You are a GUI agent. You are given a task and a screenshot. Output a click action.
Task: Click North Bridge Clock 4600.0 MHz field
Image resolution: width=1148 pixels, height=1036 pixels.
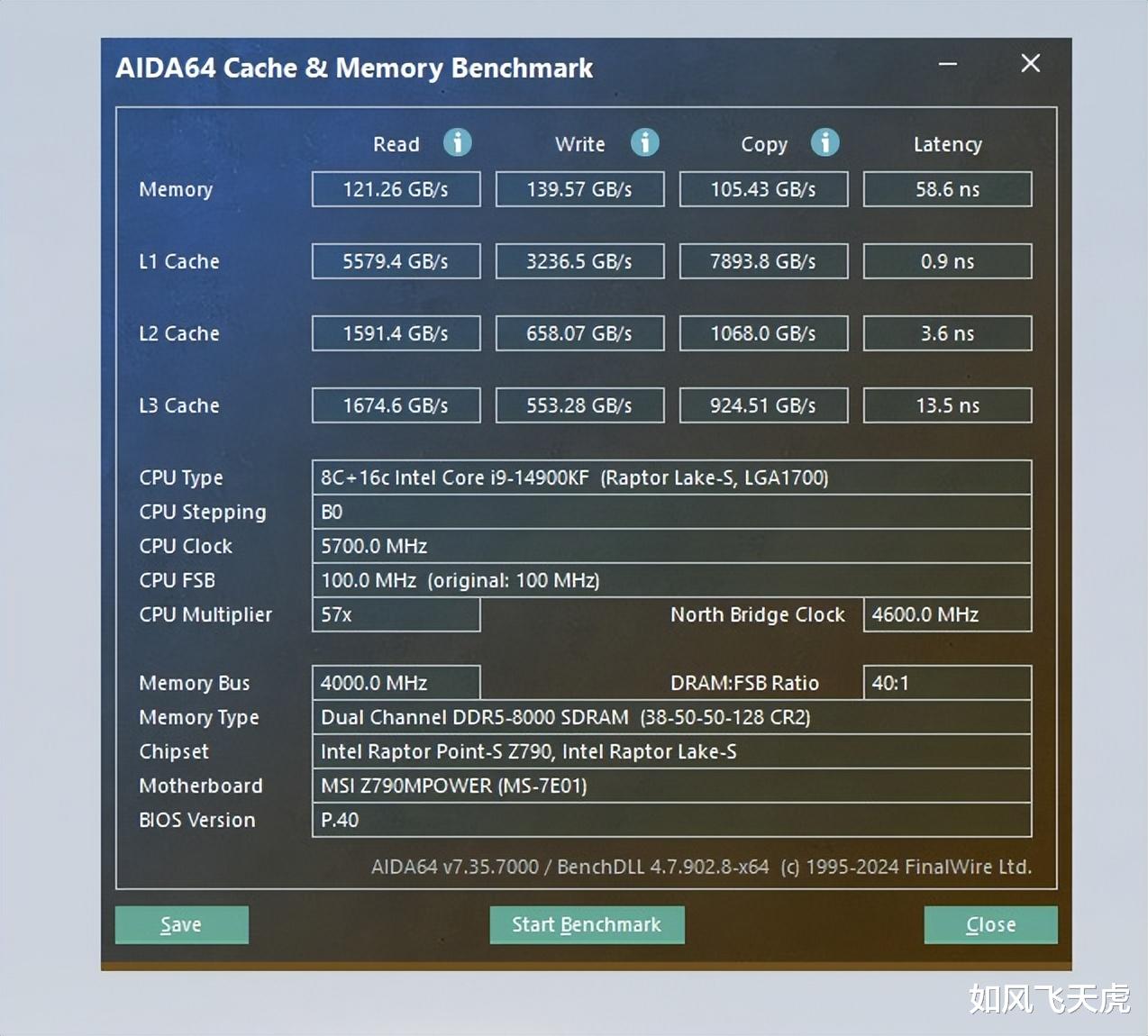coord(947,614)
